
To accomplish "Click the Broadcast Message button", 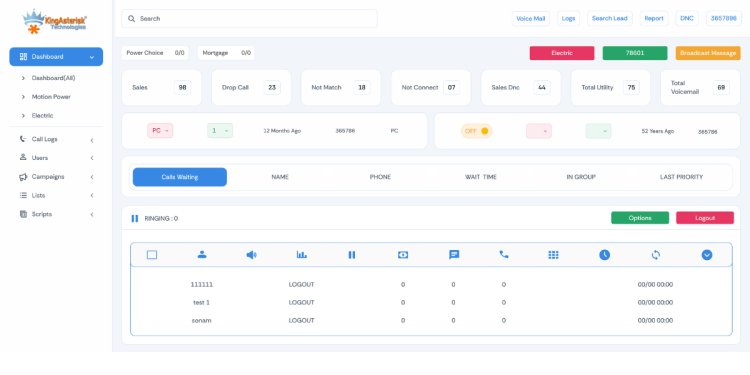I will 708,53.
